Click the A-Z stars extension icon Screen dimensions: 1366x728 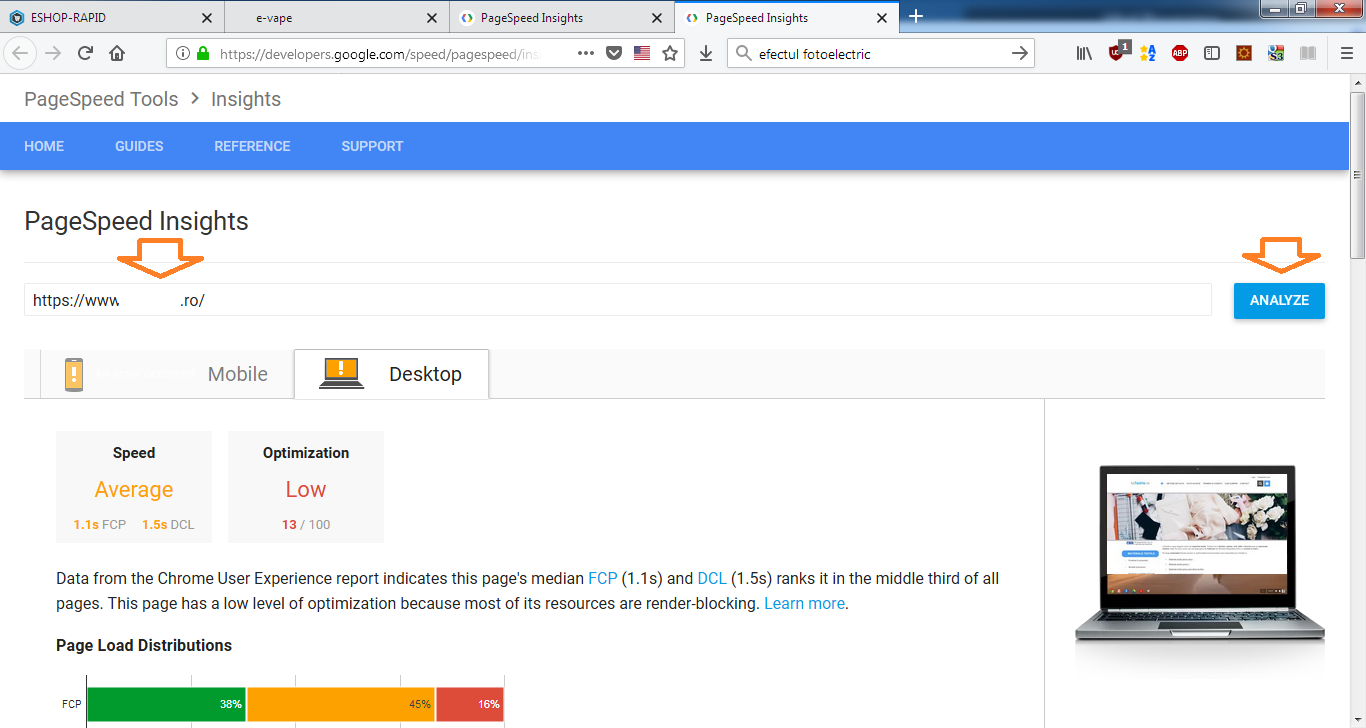click(x=1148, y=54)
